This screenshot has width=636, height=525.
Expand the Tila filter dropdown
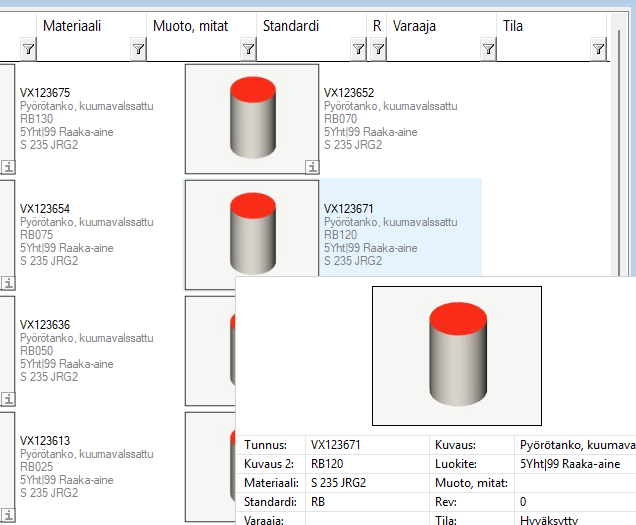598,48
